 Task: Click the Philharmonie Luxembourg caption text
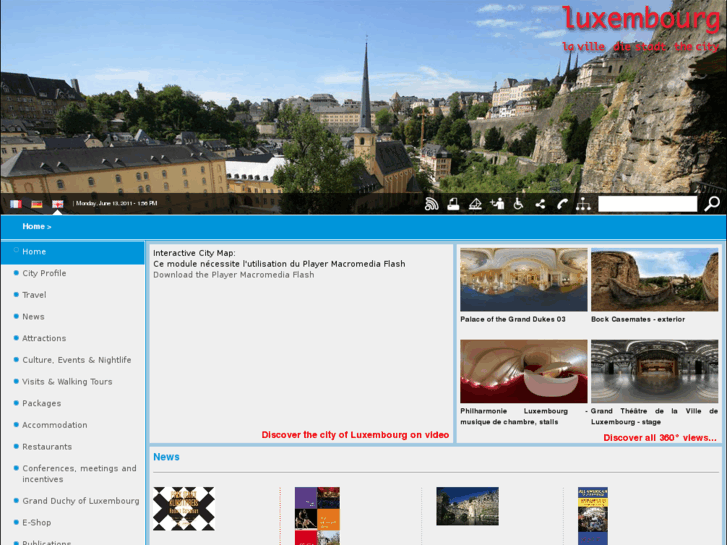pos(523,417)
